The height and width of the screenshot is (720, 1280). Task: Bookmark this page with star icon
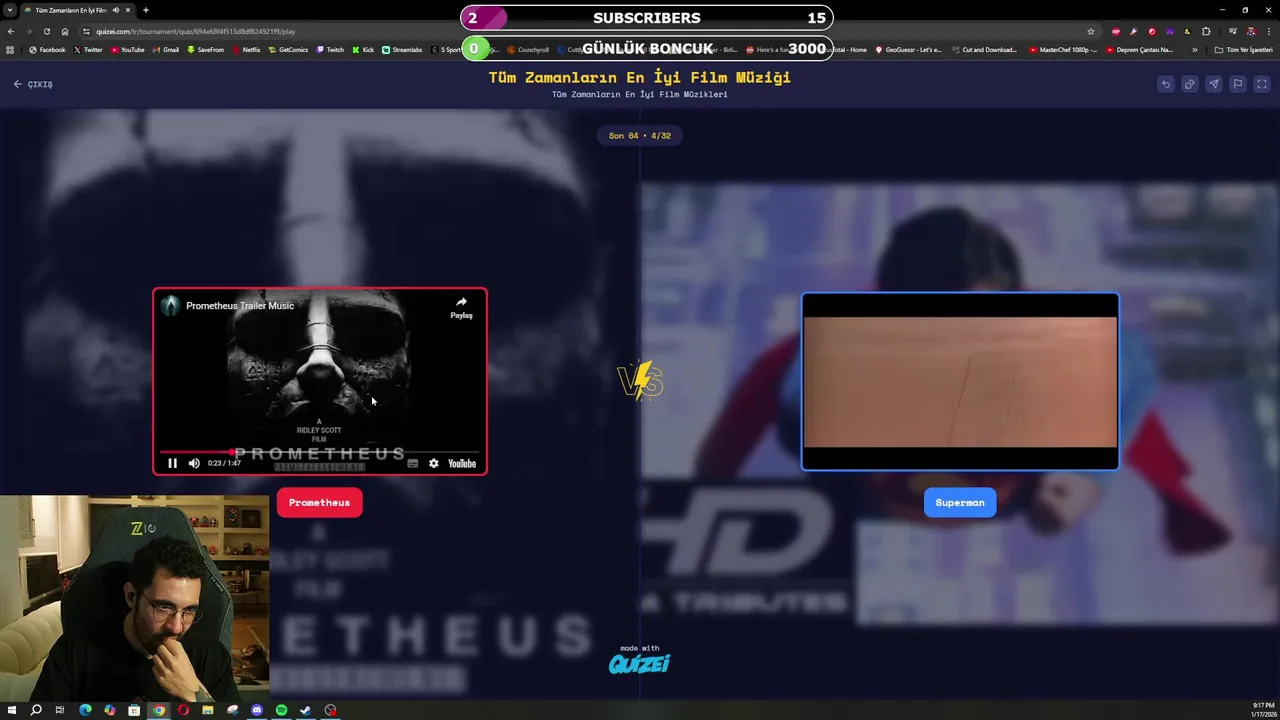(x=1091, y=31)
